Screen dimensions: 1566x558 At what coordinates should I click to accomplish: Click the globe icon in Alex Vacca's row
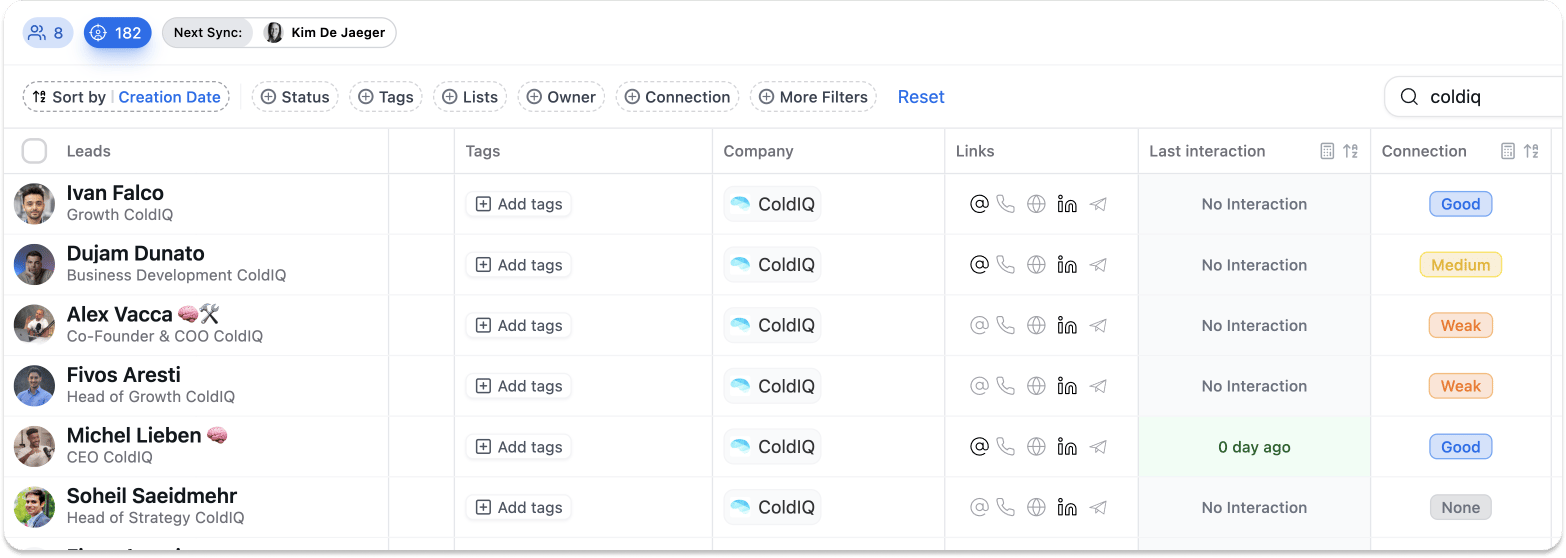(x=1037, y=325)
